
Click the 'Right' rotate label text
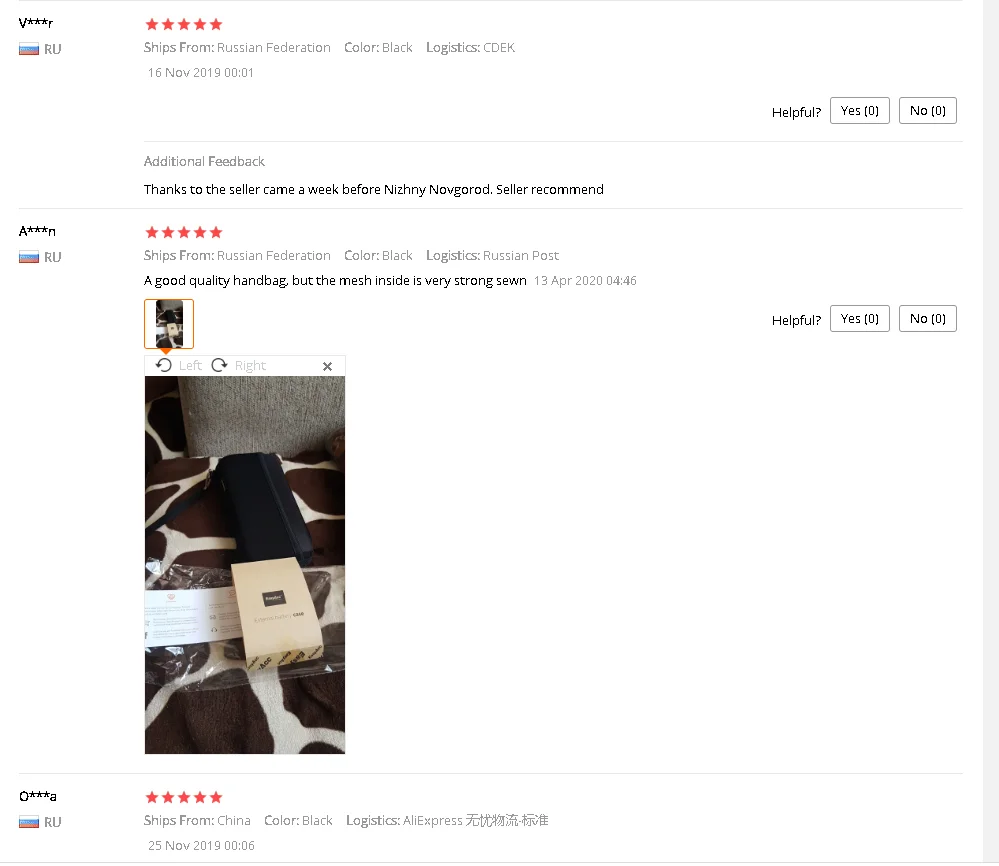[250, 366]
